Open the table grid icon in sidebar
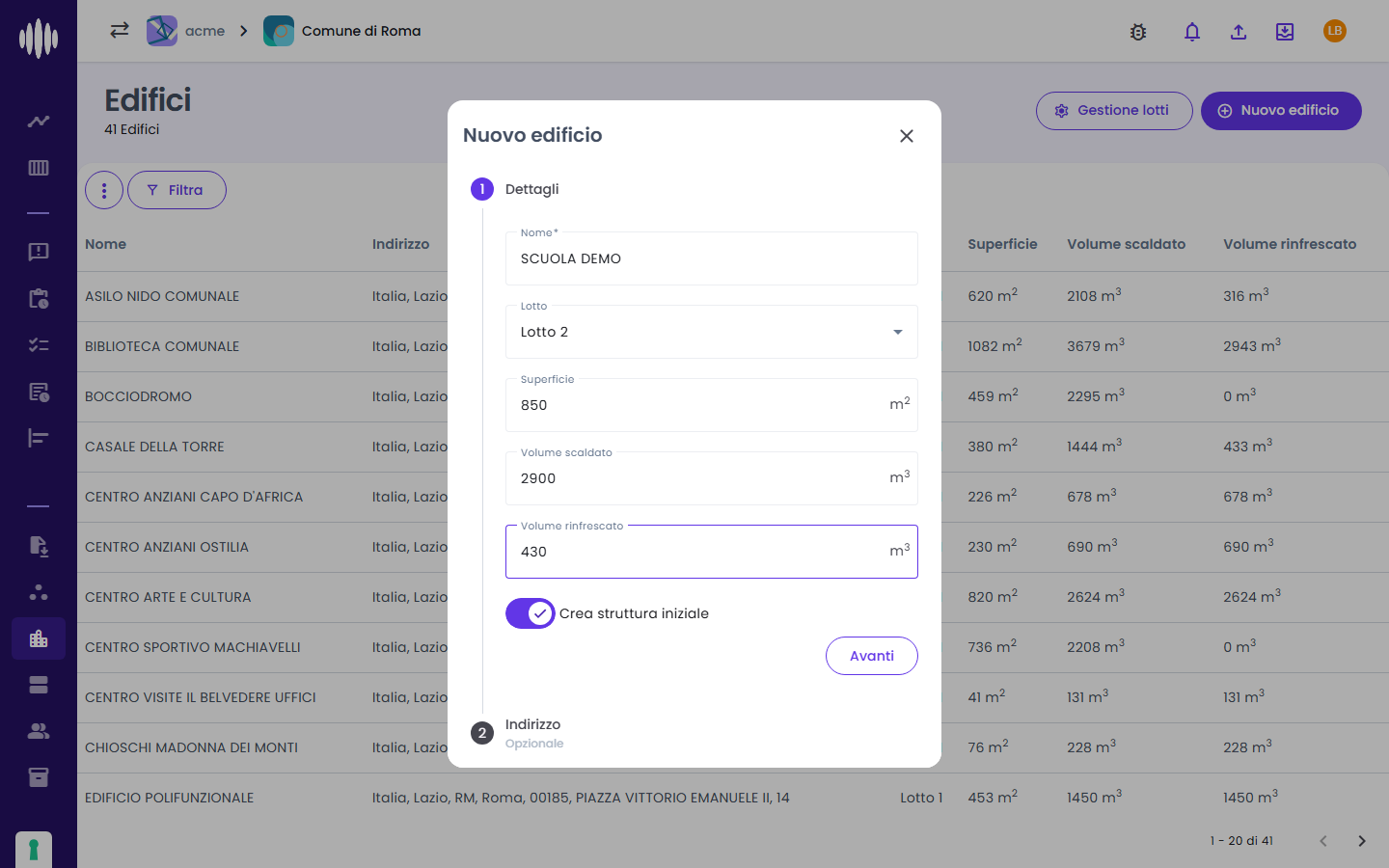Viewport: 1389px width, 868px height. pyautogui.click(x=39, y=168)
